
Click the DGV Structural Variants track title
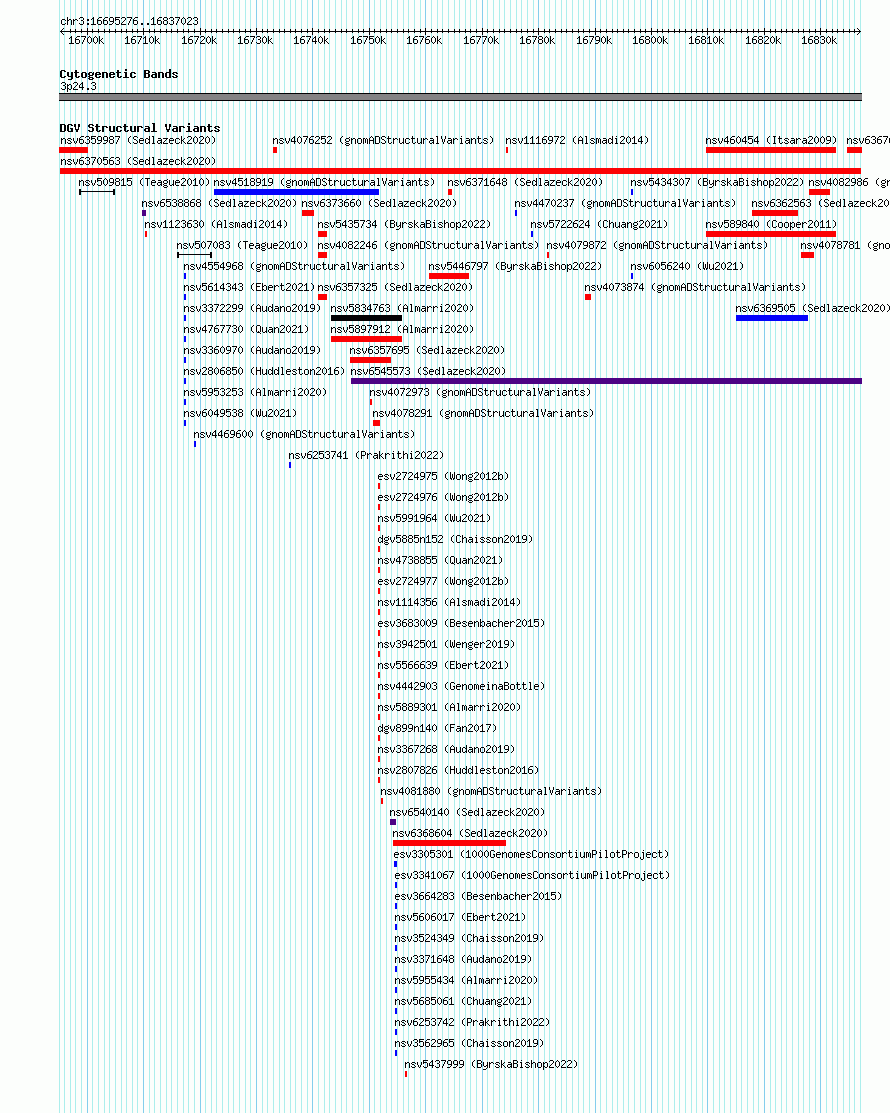point(140,128)
